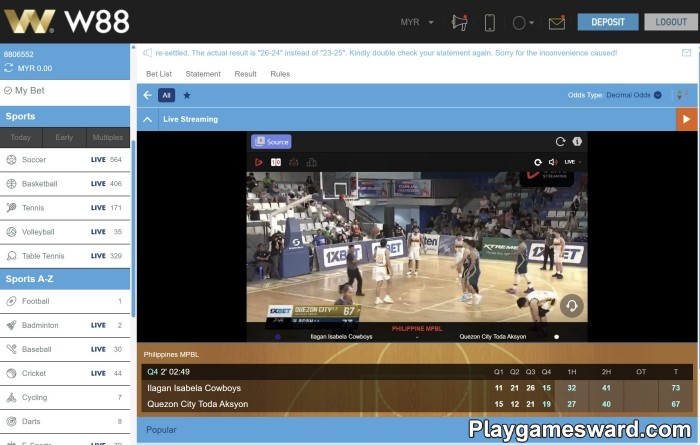Select the All filter pill
Image resolution: width=700 pixels, height=445 pixels.
[167, 95]
